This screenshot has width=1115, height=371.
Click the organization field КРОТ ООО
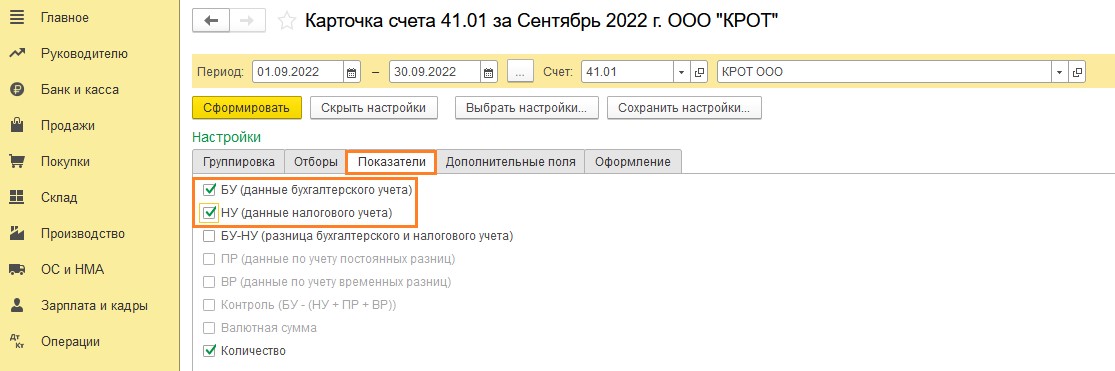coord(885,72)
